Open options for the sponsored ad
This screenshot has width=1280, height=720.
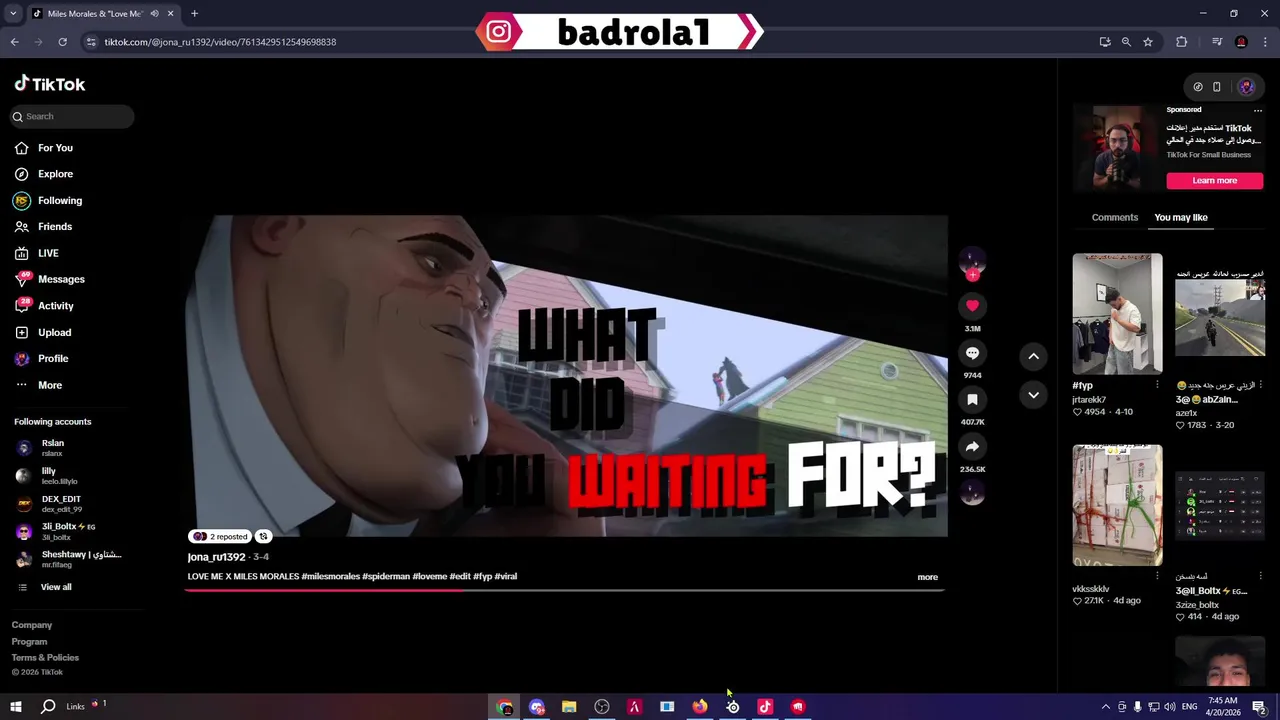pos(1258,110)
